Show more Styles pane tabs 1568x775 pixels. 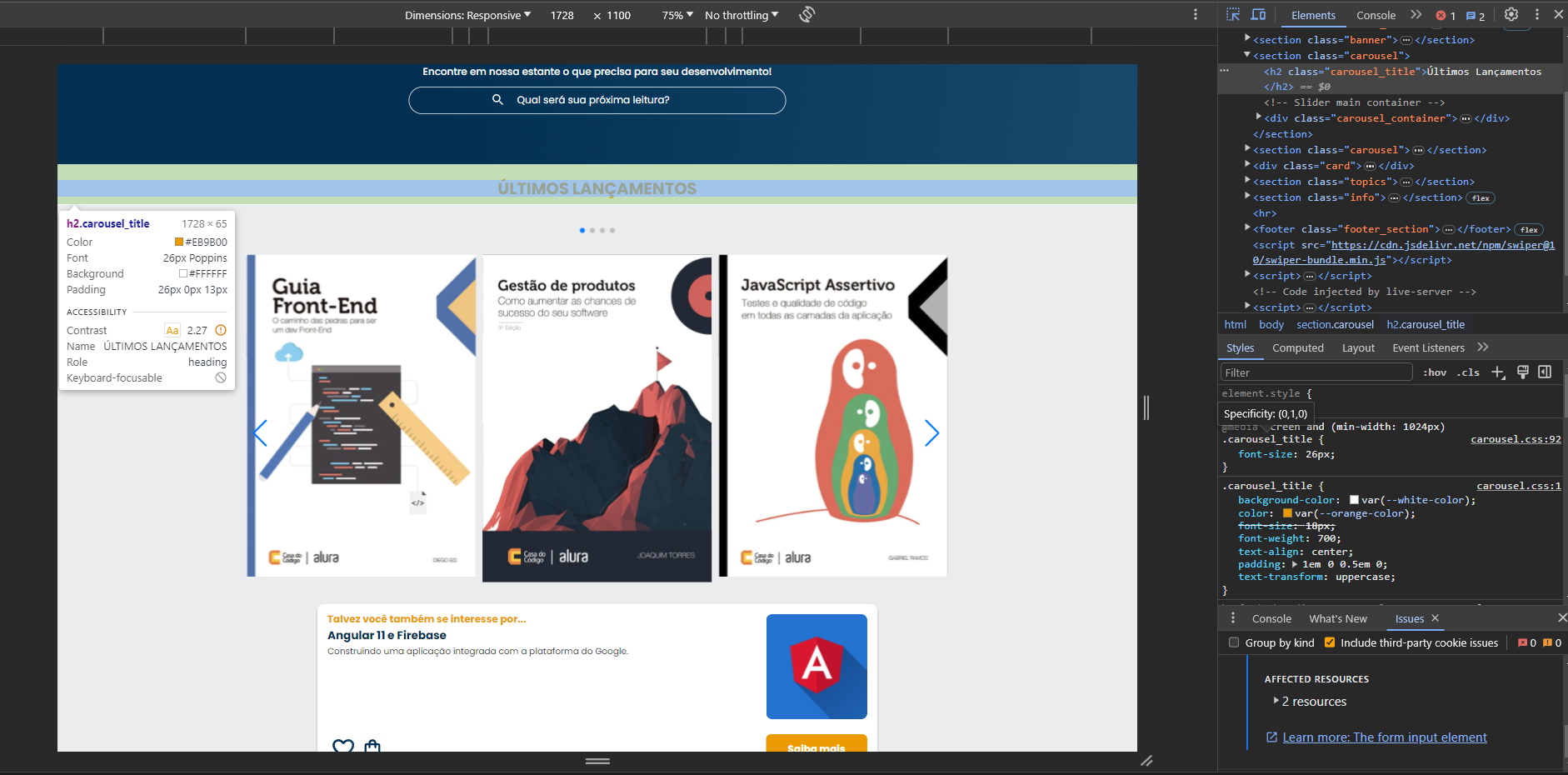[1483, 347]
